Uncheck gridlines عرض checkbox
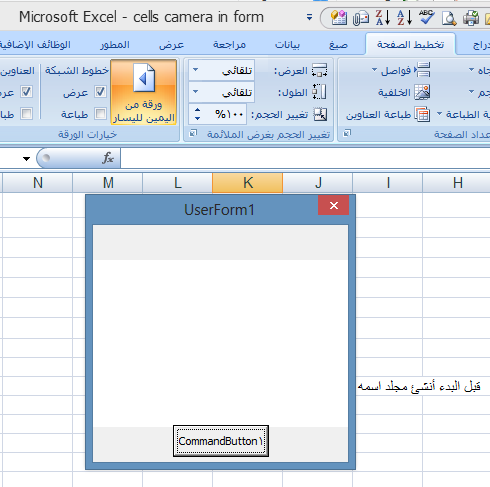Image resolution: width=490 pixels, height=487 pixels. [x=100, y=92]
